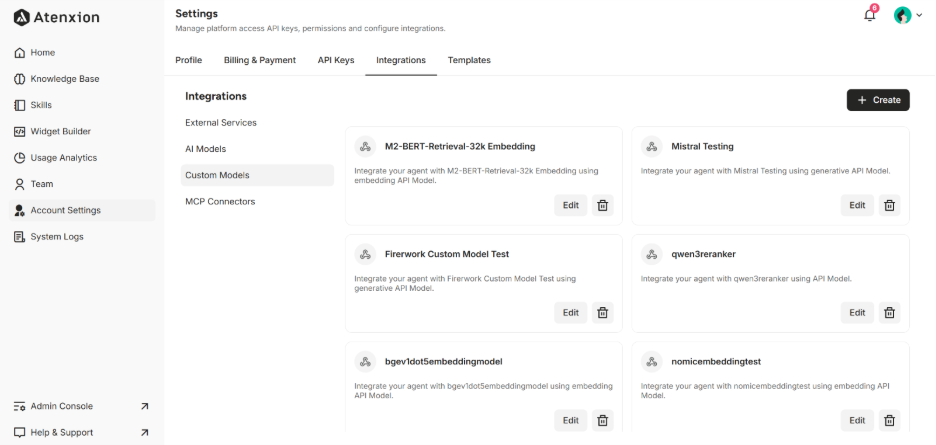Click the Usage Analytics pie icon
The image size is (936, 445).
click(x=20, y=158)
